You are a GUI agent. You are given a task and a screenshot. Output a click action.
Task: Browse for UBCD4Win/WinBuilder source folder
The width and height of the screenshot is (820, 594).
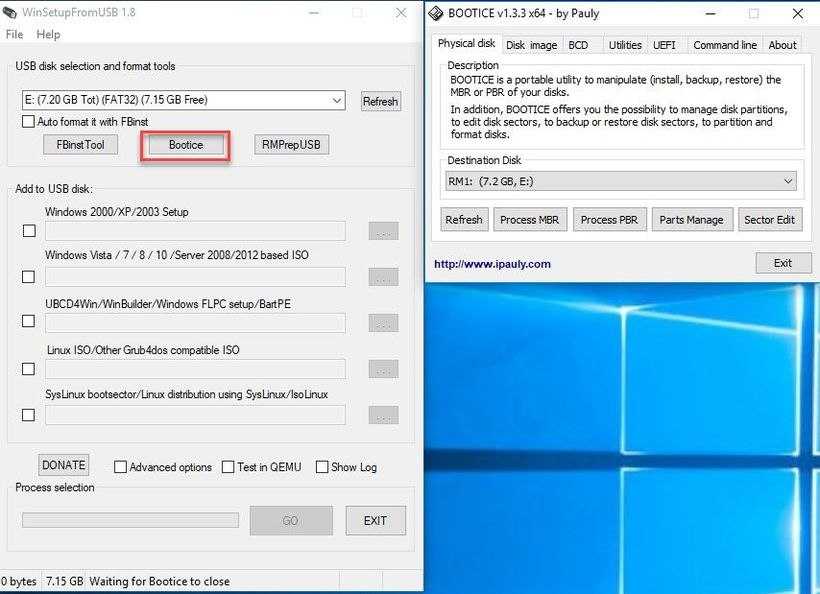(x=383, y=323)
